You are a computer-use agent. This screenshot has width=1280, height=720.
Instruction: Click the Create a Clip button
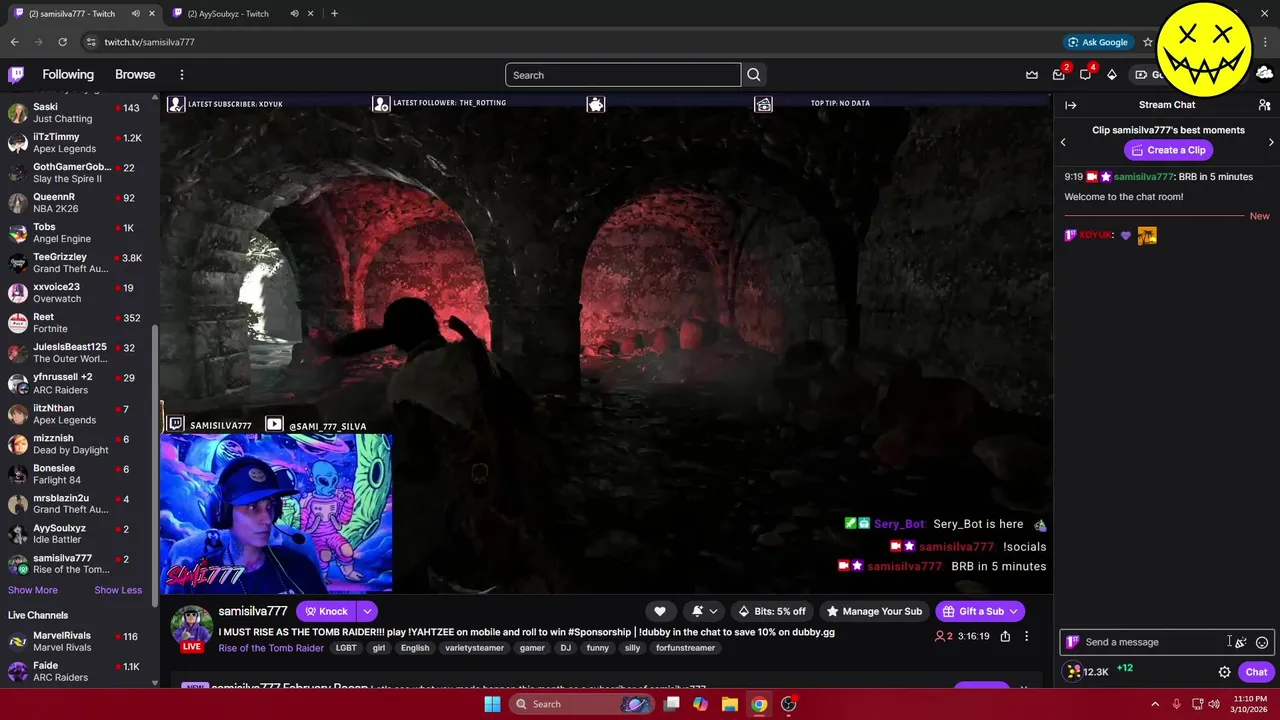[1168, 150]
